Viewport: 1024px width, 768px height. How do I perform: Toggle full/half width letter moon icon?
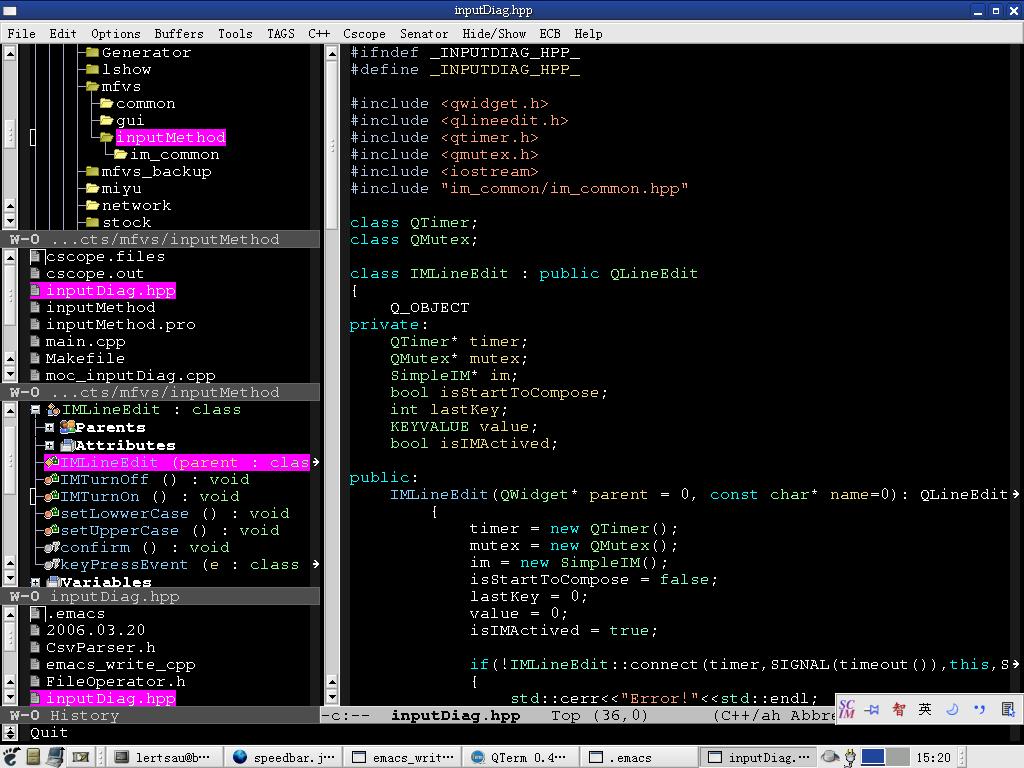pos(952,709)
